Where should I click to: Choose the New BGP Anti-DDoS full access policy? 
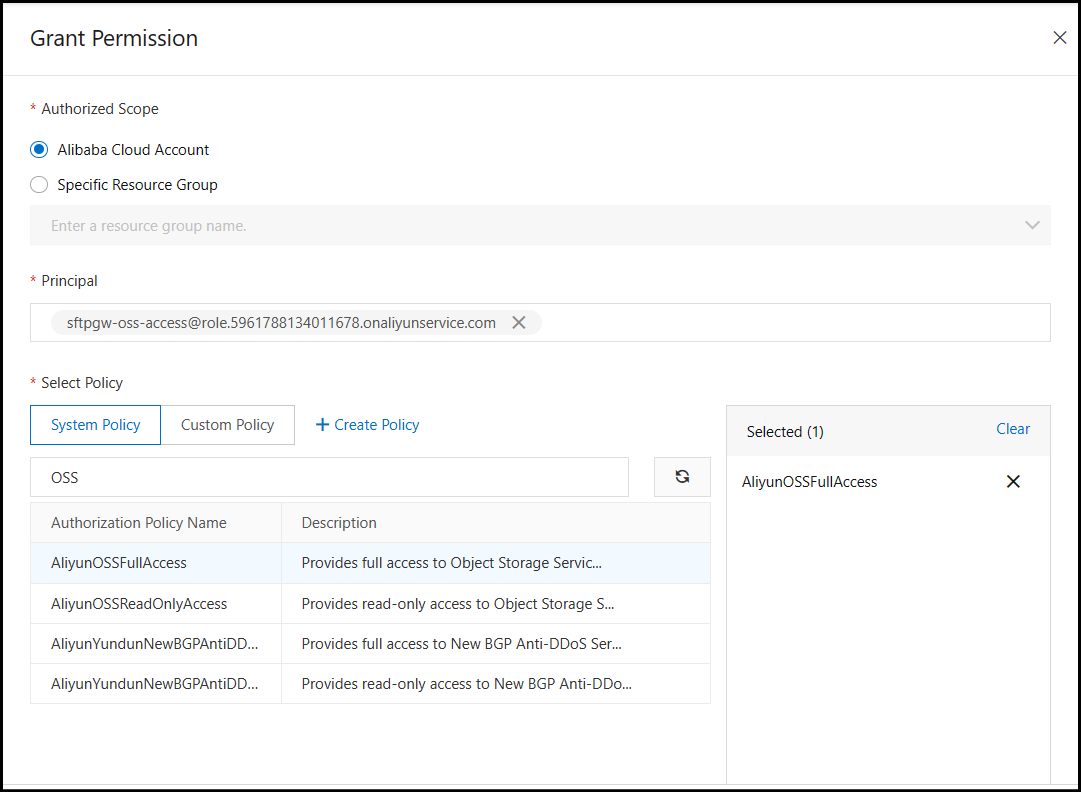click(x=154, y=644)
